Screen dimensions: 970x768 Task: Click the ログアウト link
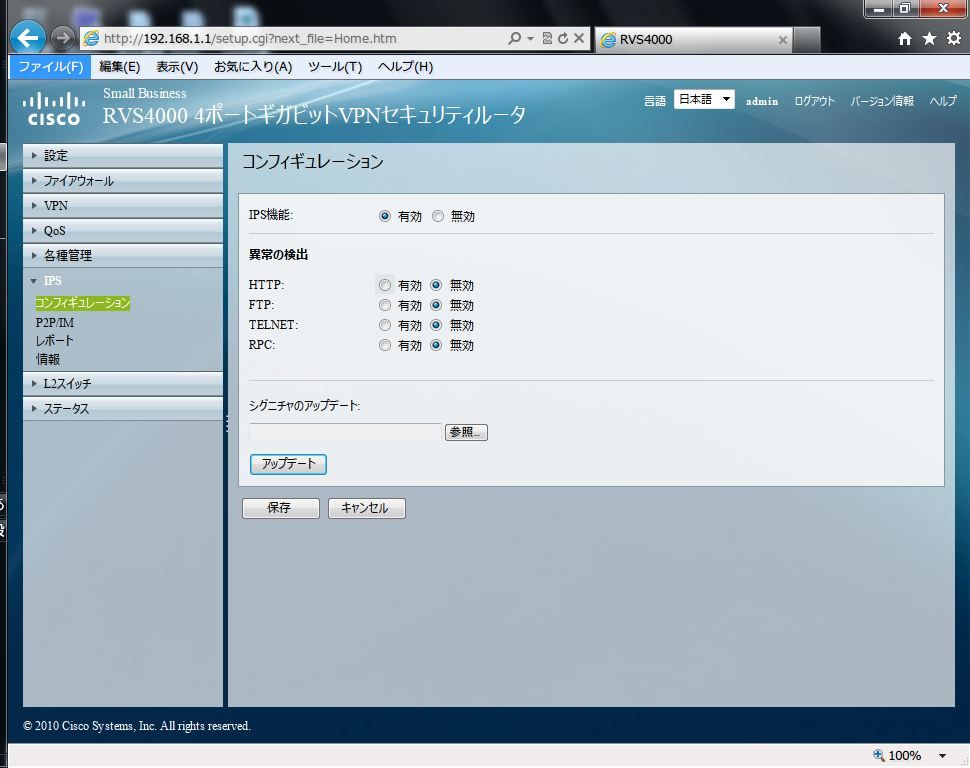[x=814, y=101]
